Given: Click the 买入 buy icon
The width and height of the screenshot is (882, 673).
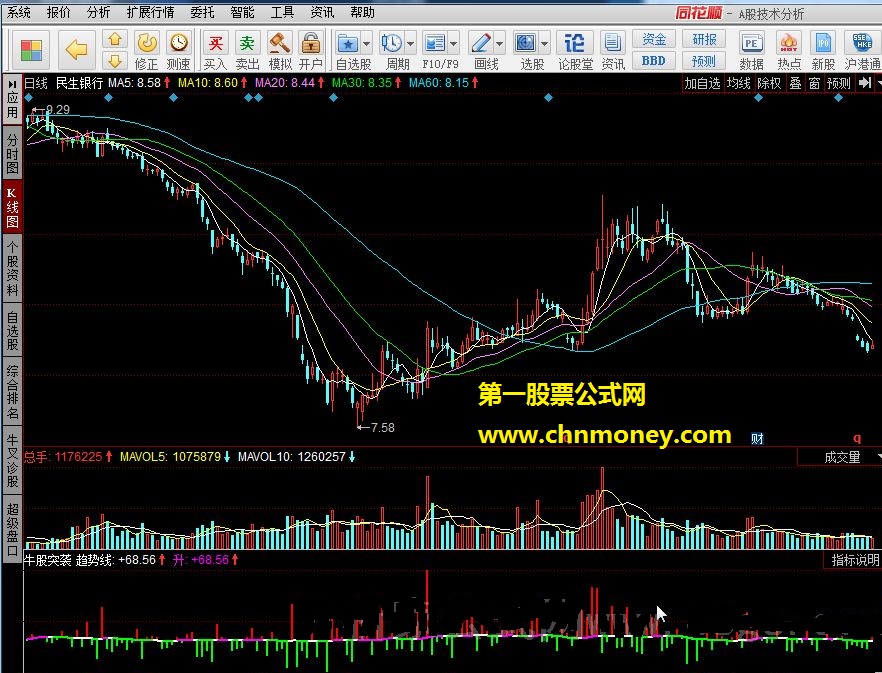Looking at the screenshot, I should pyautogui.click(x=215, y=43).
